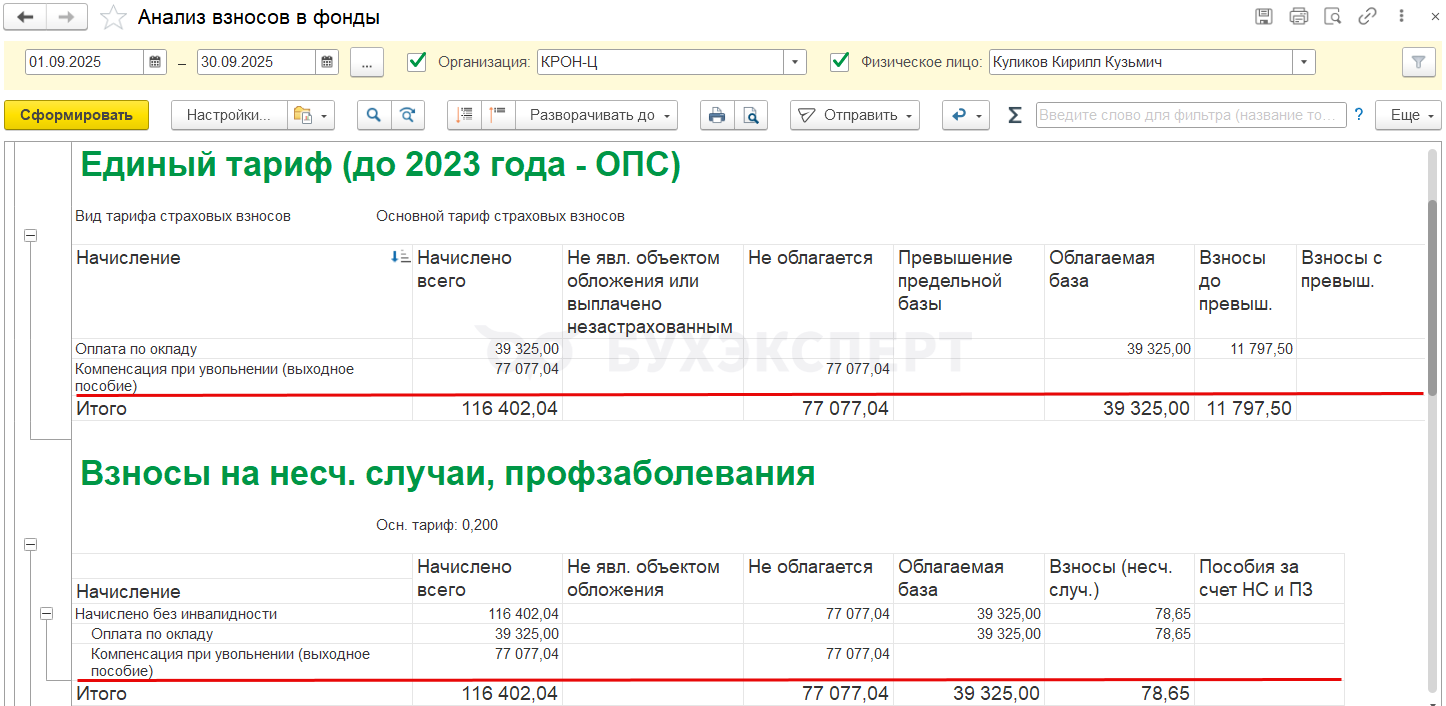Select the 11 797,50 total contributions cell
The width and height of the screenshot is (1446, 706).
point(1245,408)
